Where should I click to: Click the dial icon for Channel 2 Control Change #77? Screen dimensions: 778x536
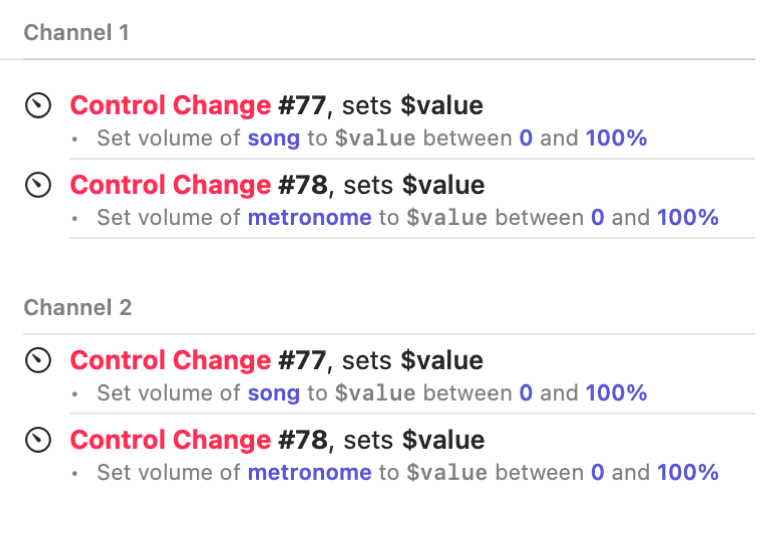38,361
